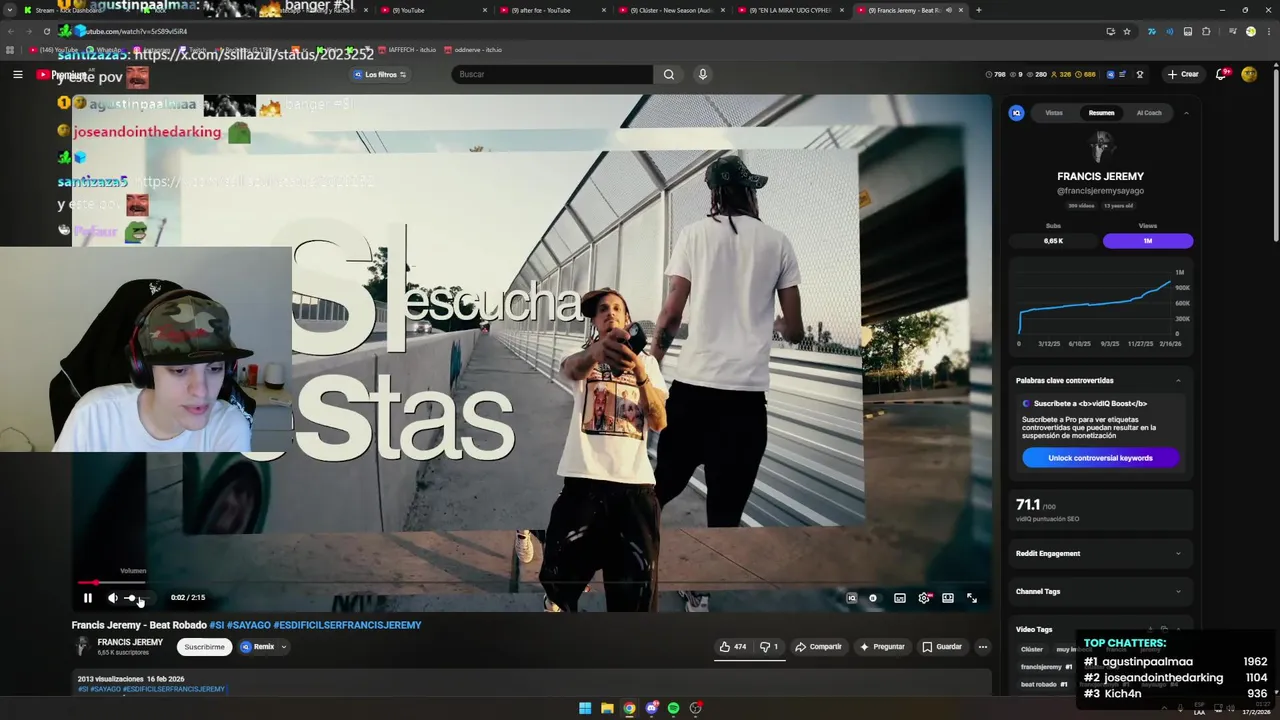This screenshot has height=720, width=1280.
Task: Click the Clúster video tag
Action: 1031,649
